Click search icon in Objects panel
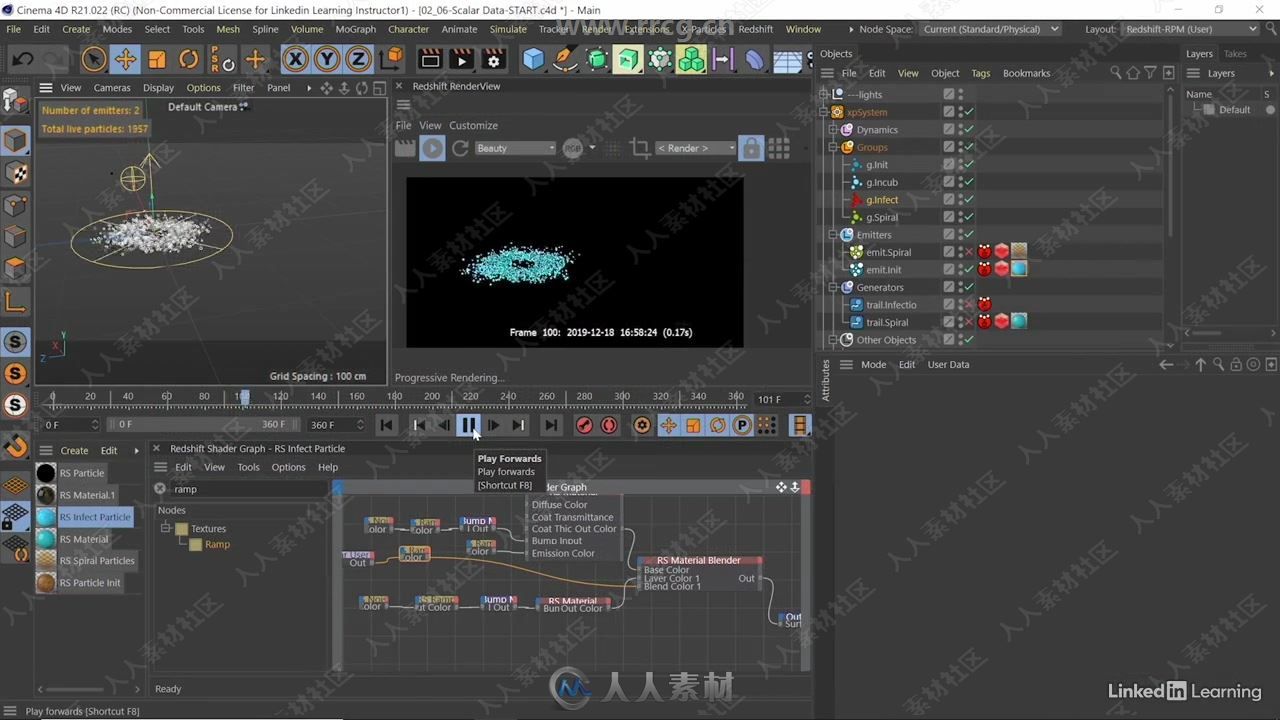Viewport: 1280px width, 720px height. tap(1116, 73)
